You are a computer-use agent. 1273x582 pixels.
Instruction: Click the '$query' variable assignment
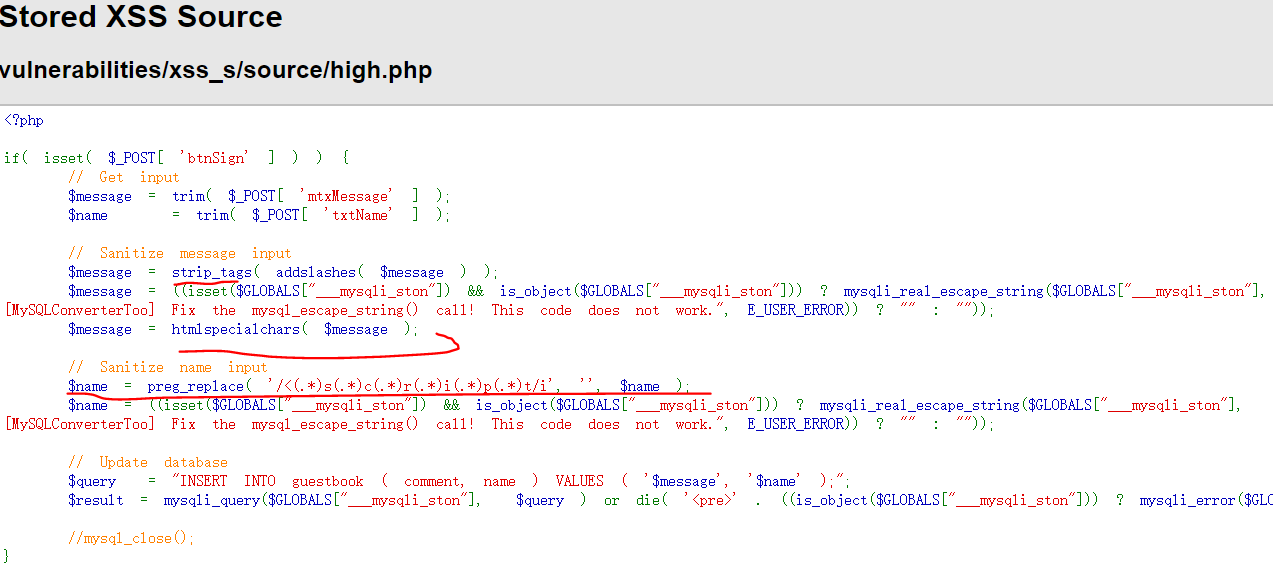92,481
